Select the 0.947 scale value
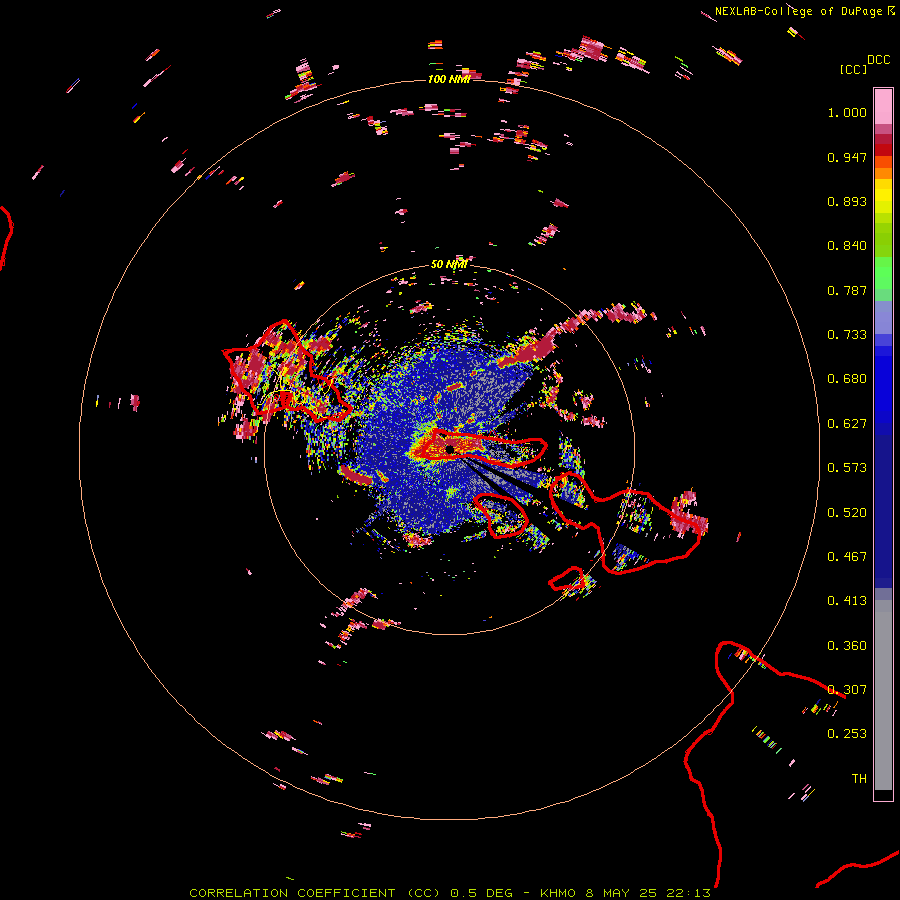 [x=847, y=157]
